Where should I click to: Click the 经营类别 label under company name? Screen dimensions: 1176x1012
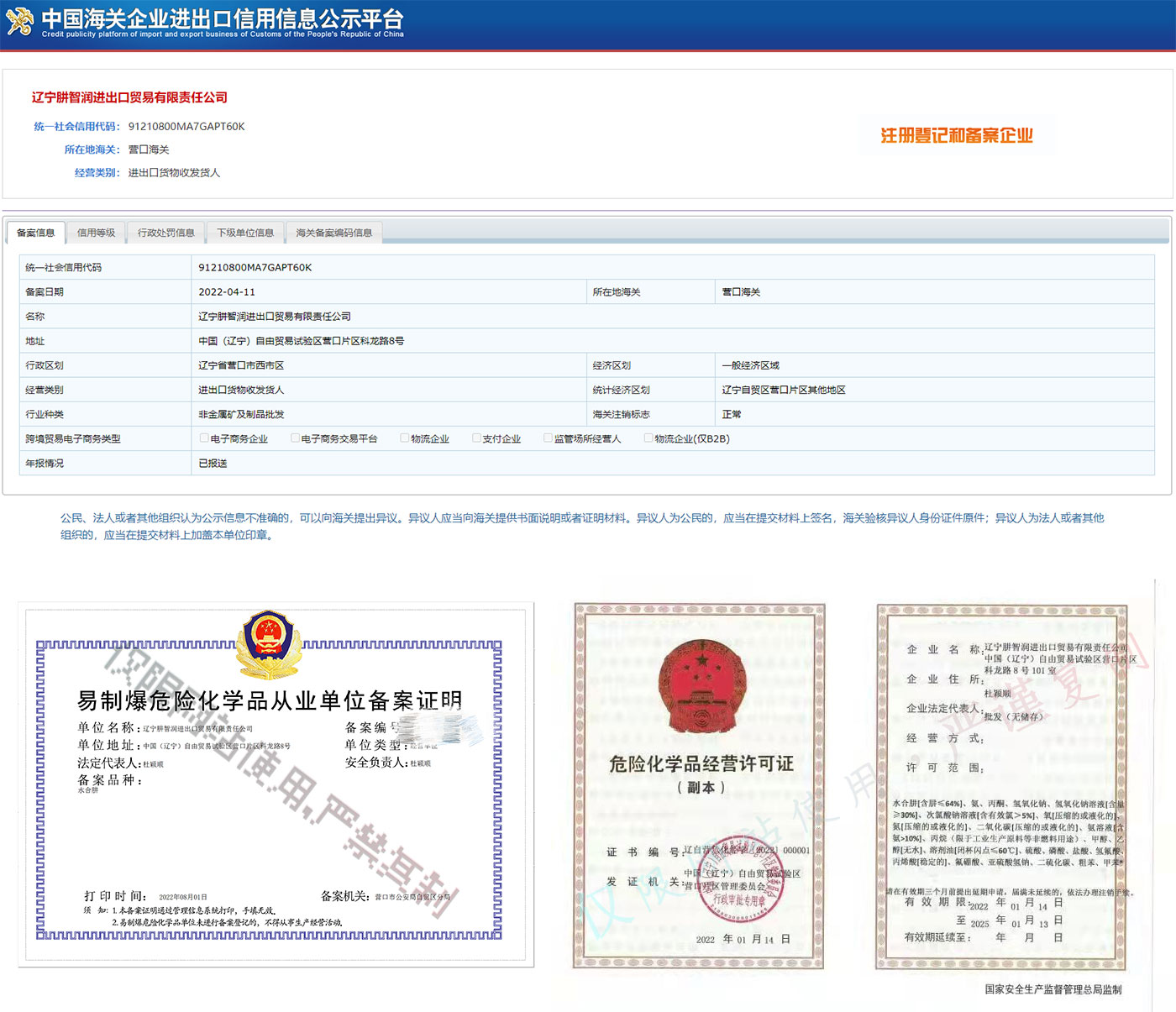click(x=97, y=173)
